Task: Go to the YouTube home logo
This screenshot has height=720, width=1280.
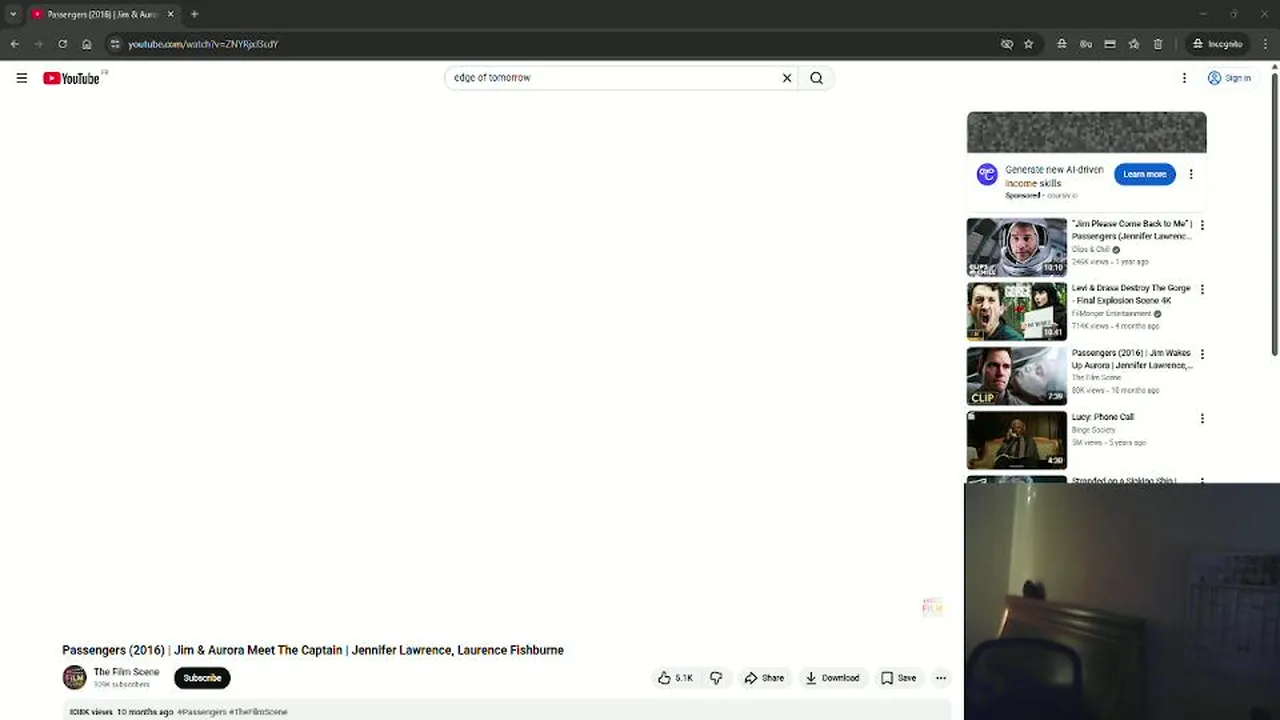Action: pyautogui.click(x=71, y=78)
